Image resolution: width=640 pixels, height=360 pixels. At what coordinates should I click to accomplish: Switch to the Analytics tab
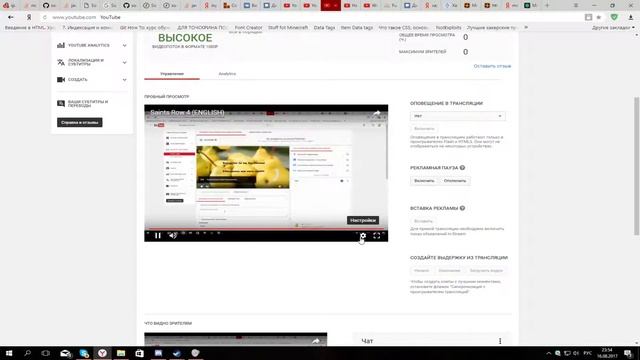coord(227,74)
